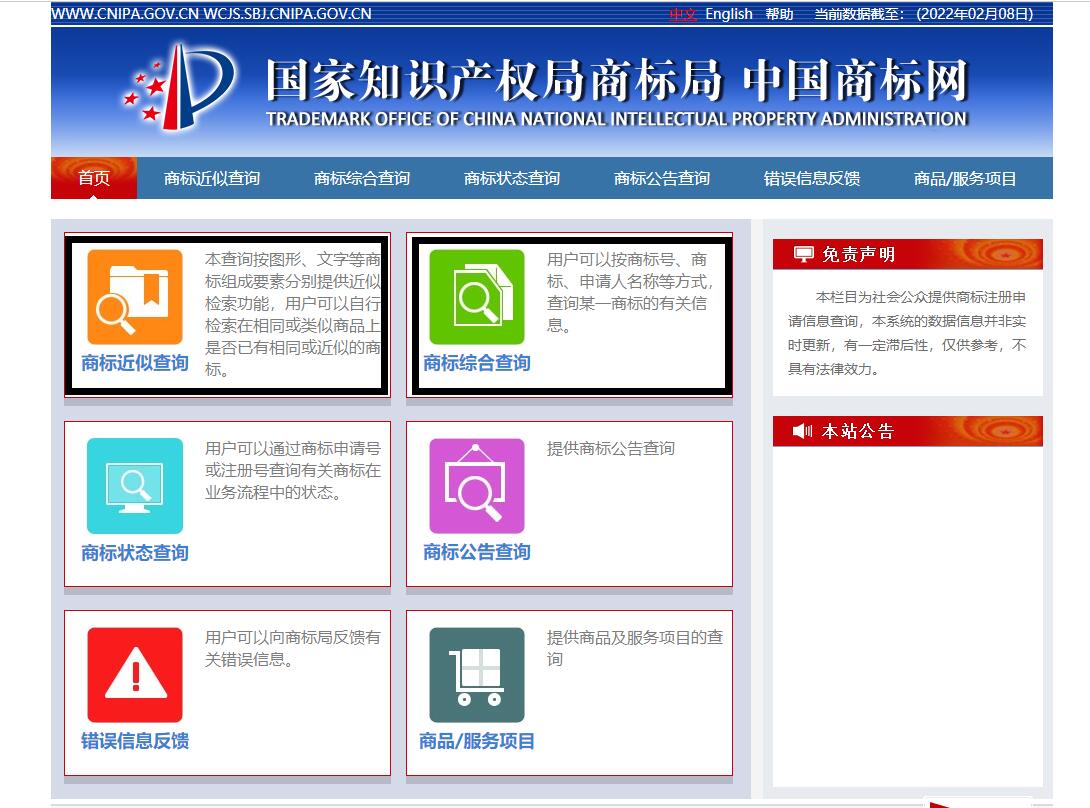This screenshot has height=808, width=1090.
Task: Click the WWW.CNIPA.GOV.CN address text
Action: 125,14
